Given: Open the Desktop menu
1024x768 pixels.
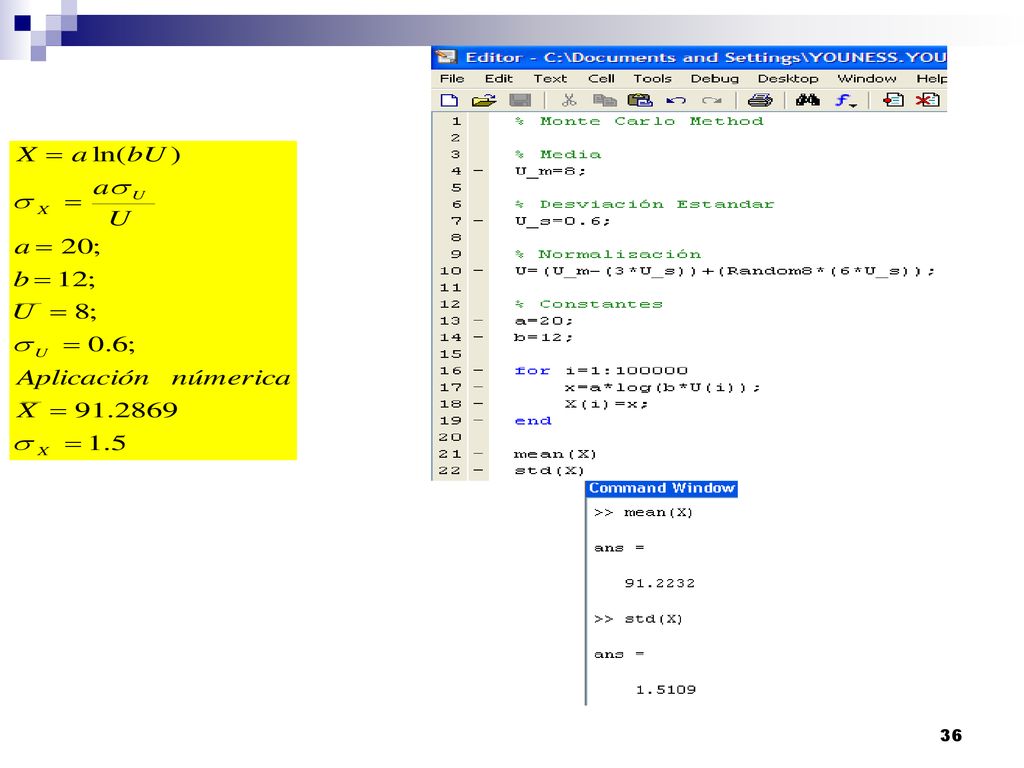Looking at the screenshot, I should (x=788, y=78).
